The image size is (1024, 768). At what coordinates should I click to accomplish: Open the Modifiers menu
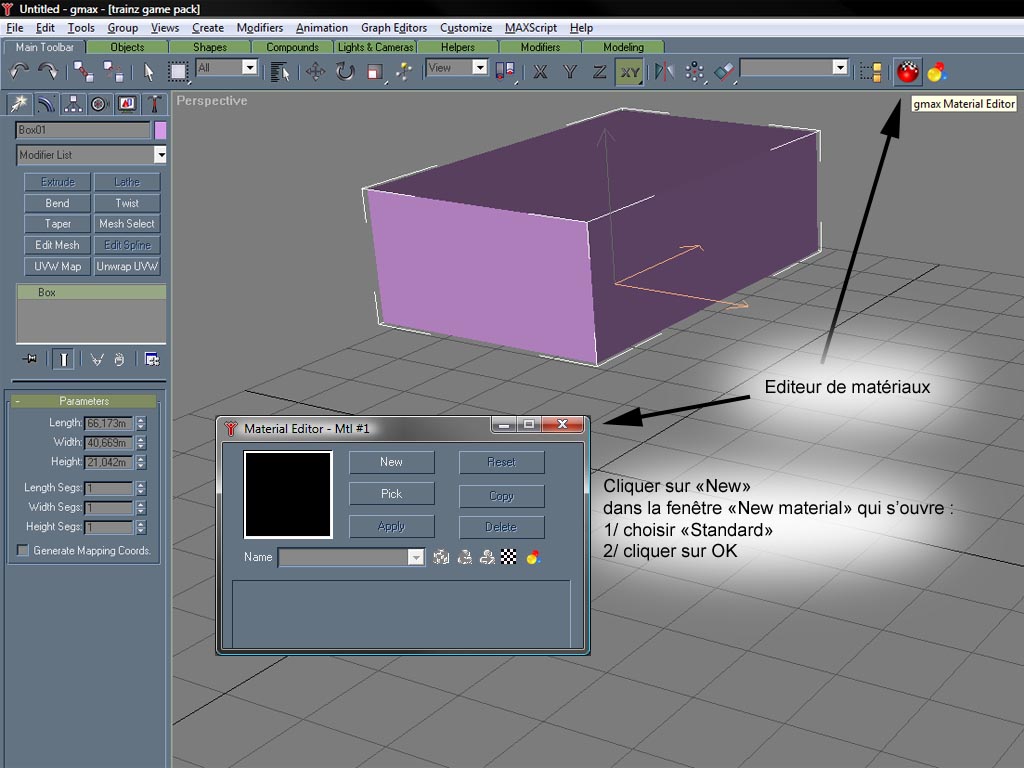(260, 28)
